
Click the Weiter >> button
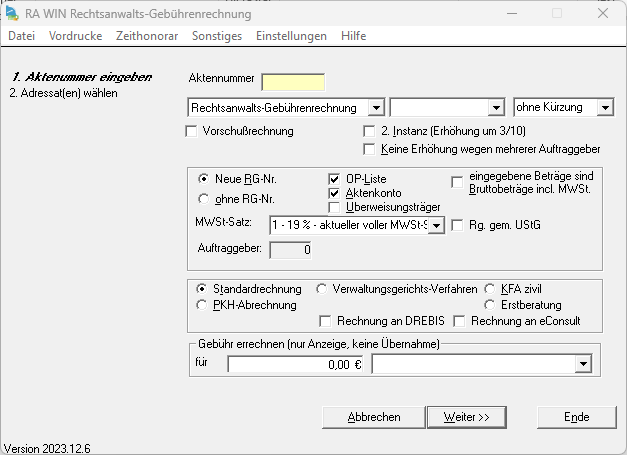(x=467, y=417)
